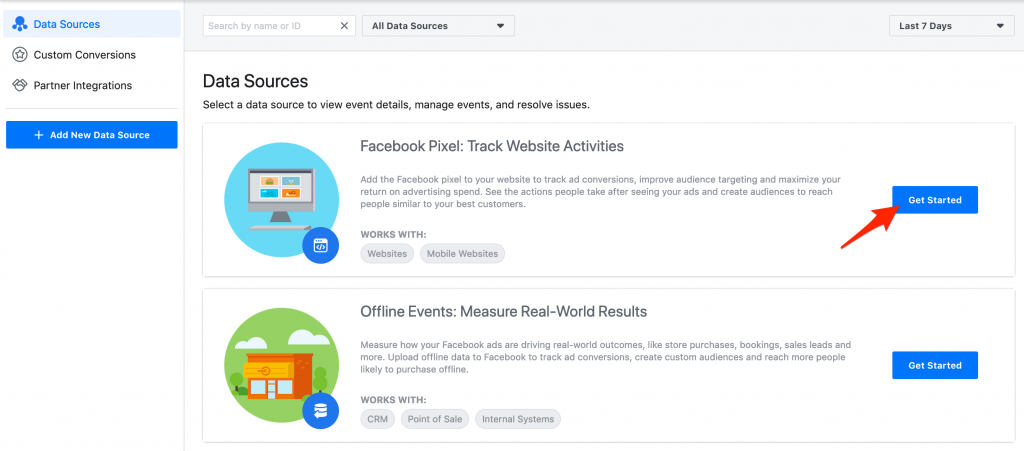Click the Point of Sale tag
The height and width of the screenshot is (451, 1024).
(435, 419)
